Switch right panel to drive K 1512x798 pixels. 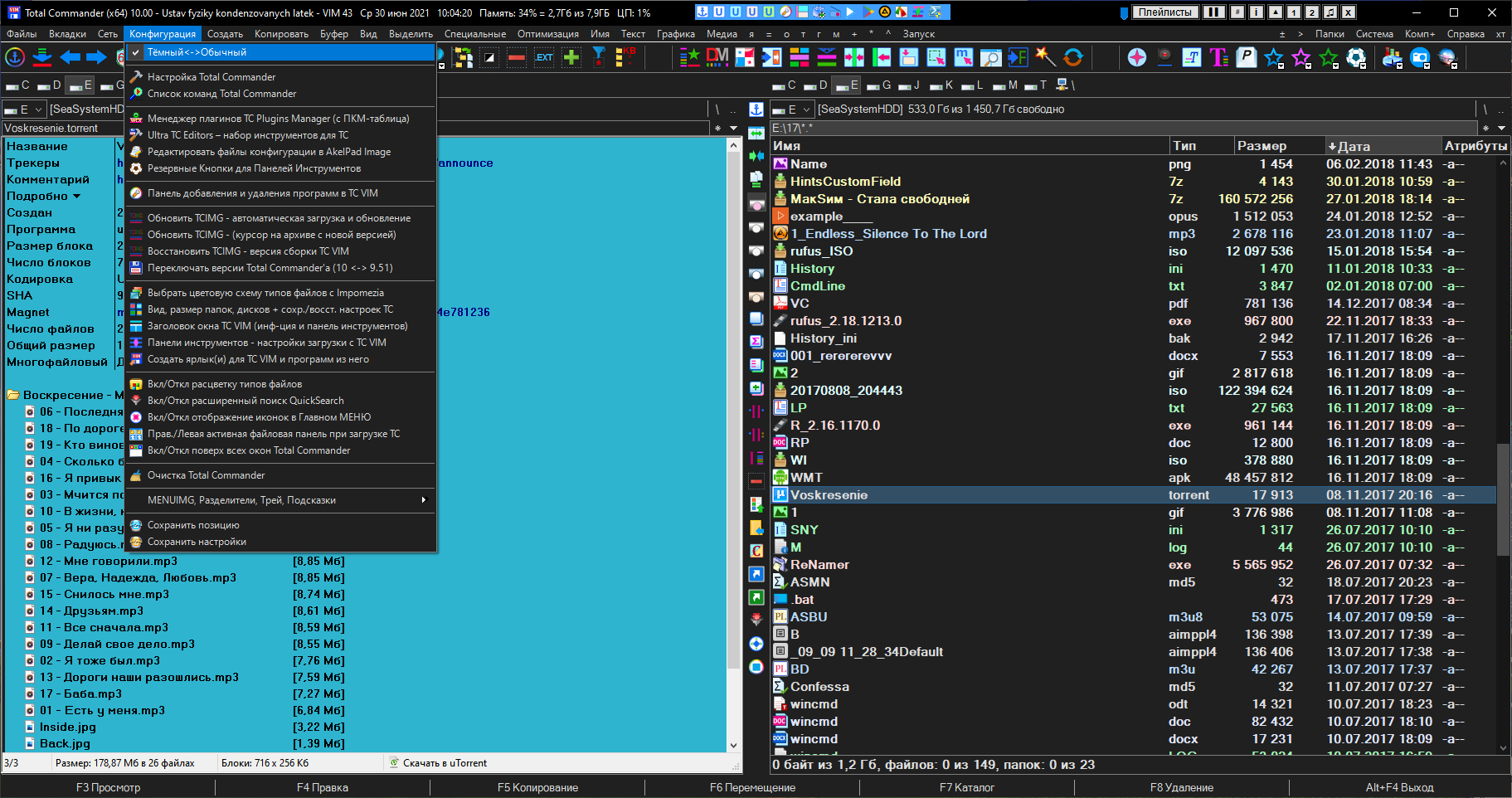pyautogui.click(x=941, y=85)
